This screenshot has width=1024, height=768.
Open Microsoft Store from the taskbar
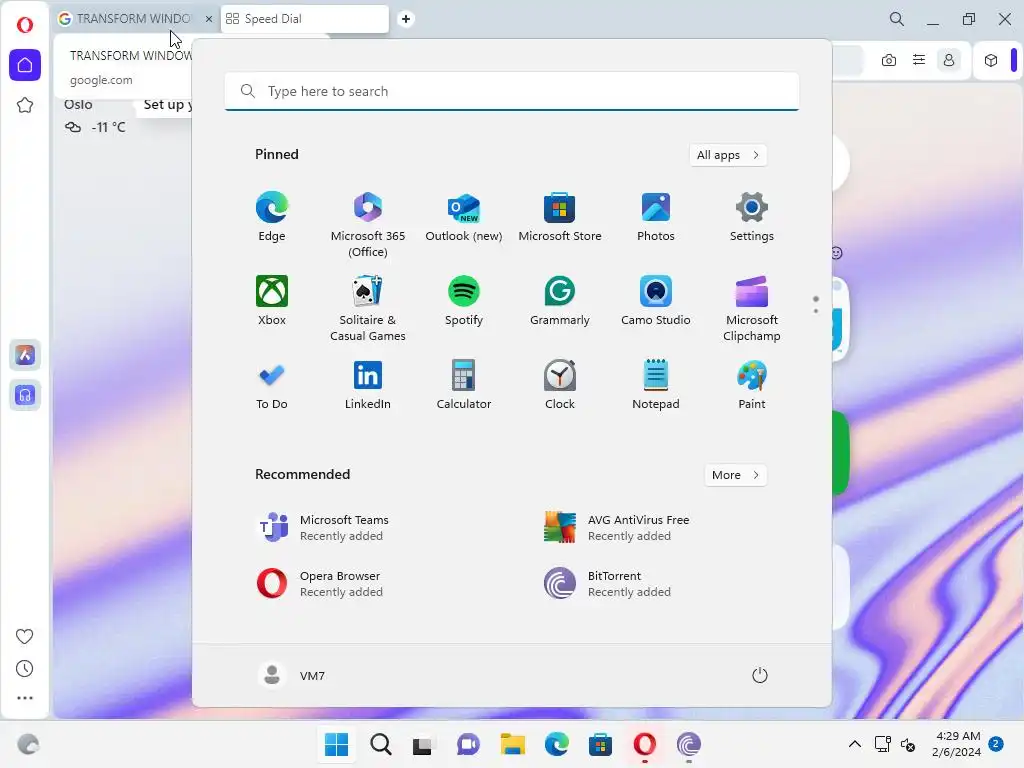pyautogui.click(x=600, y=744)
